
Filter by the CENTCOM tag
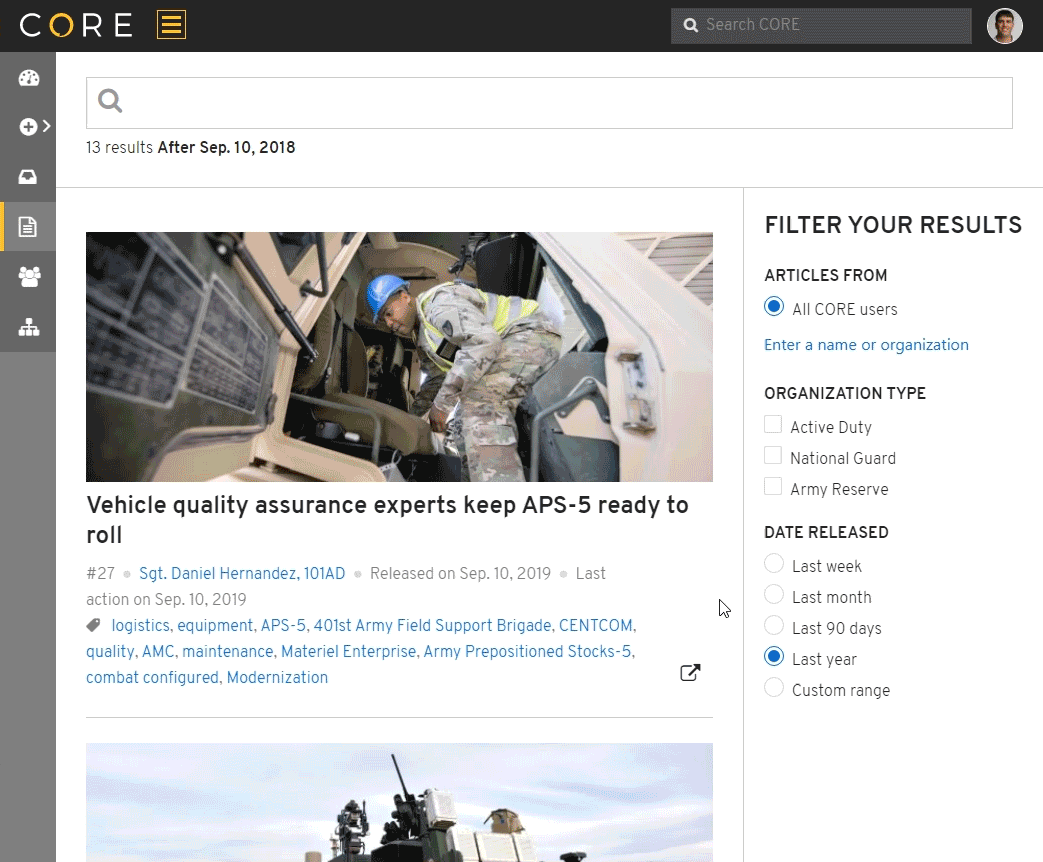pos(595,625)
